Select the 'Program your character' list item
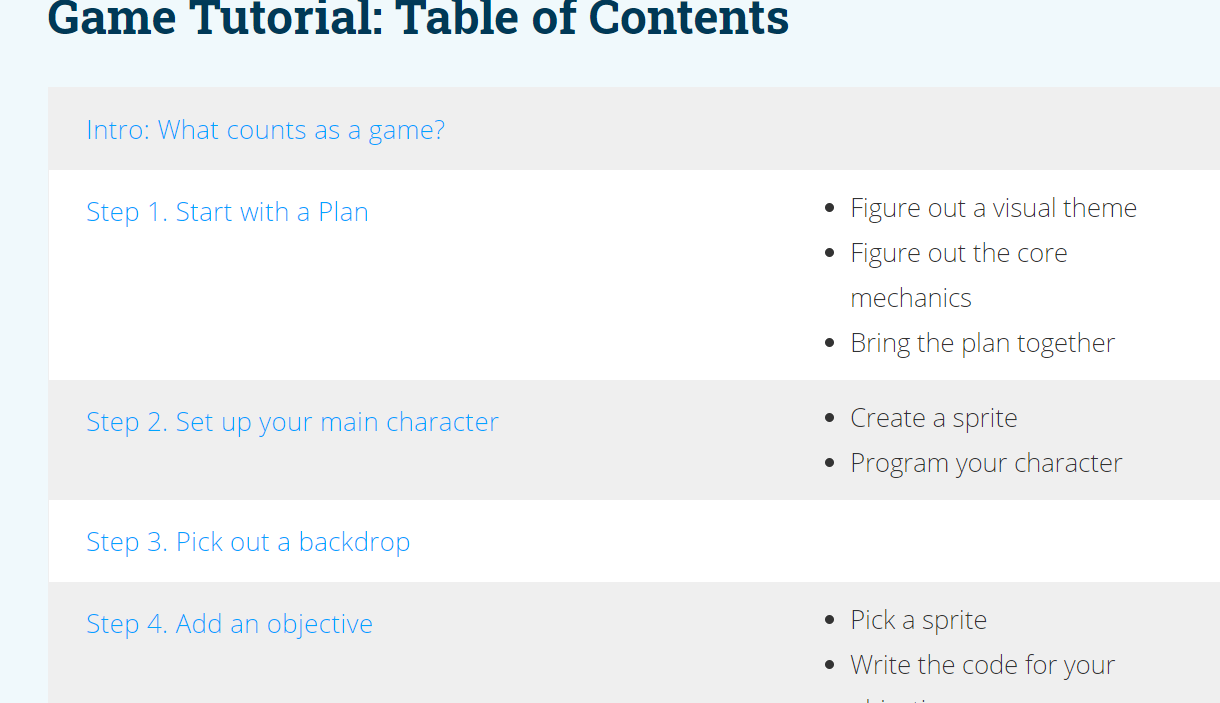This screenshot has height=703, width=1220. pos(986,463)
